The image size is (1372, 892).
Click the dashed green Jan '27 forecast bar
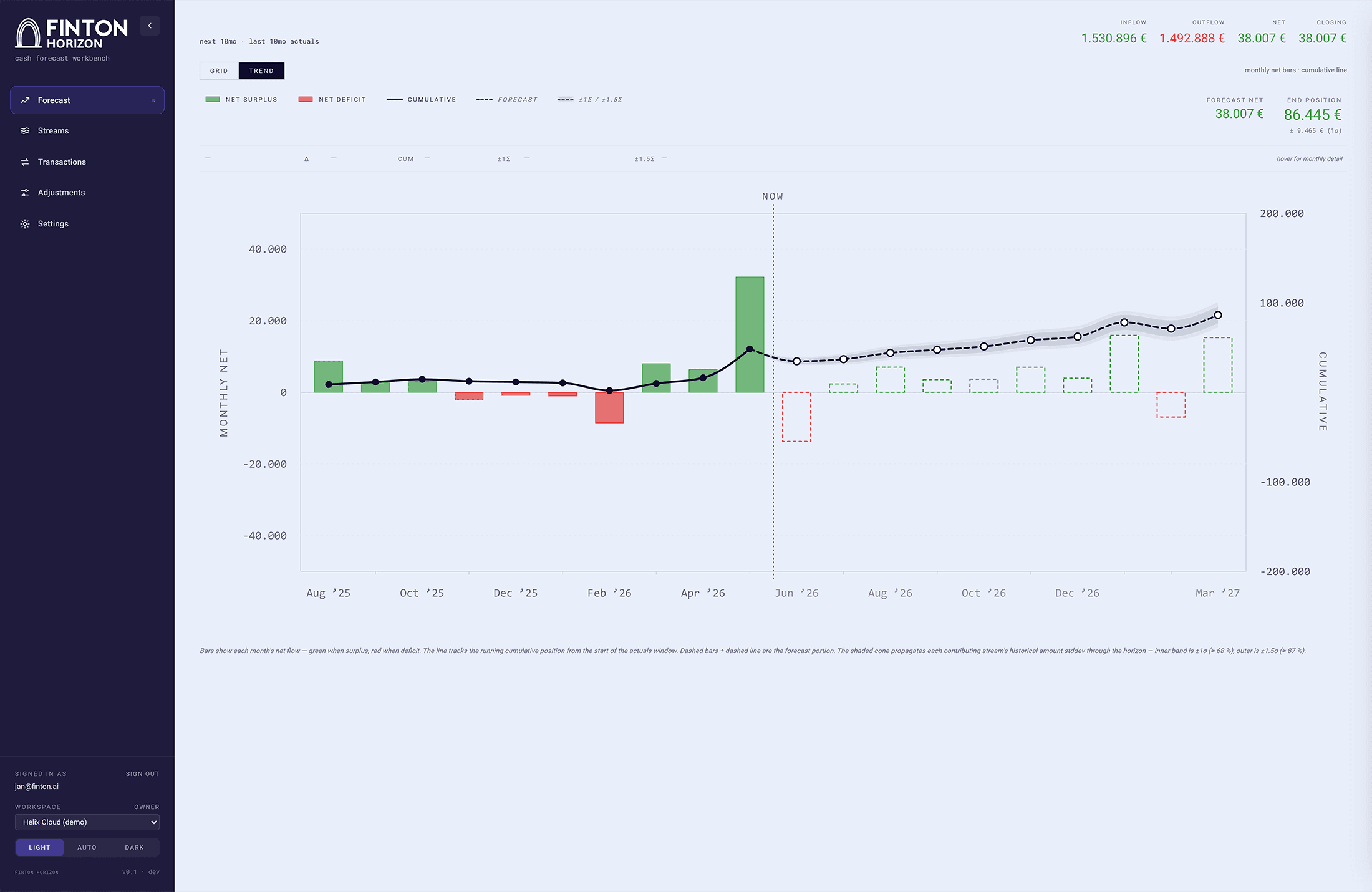click(x=1124, y=364)
